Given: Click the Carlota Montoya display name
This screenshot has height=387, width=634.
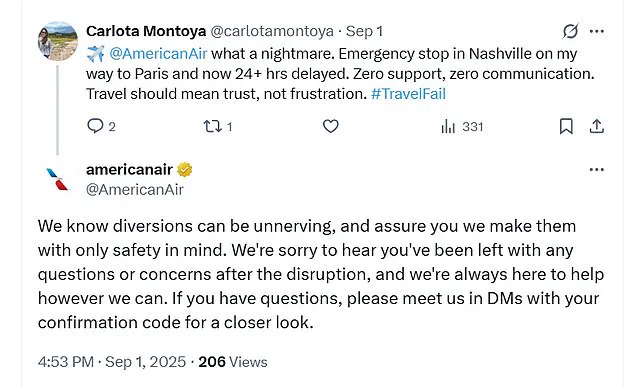Looking at the screenshot, I should click(146, 31).
